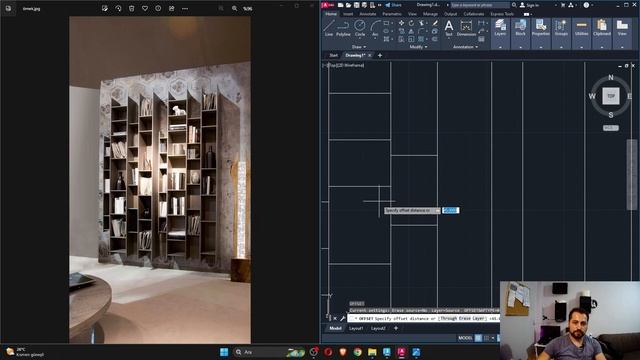Switch to the Annotate ribbon tab
The height and width of the screenshot is (360, 640).
pyautogui.click(x=368, y=14)
